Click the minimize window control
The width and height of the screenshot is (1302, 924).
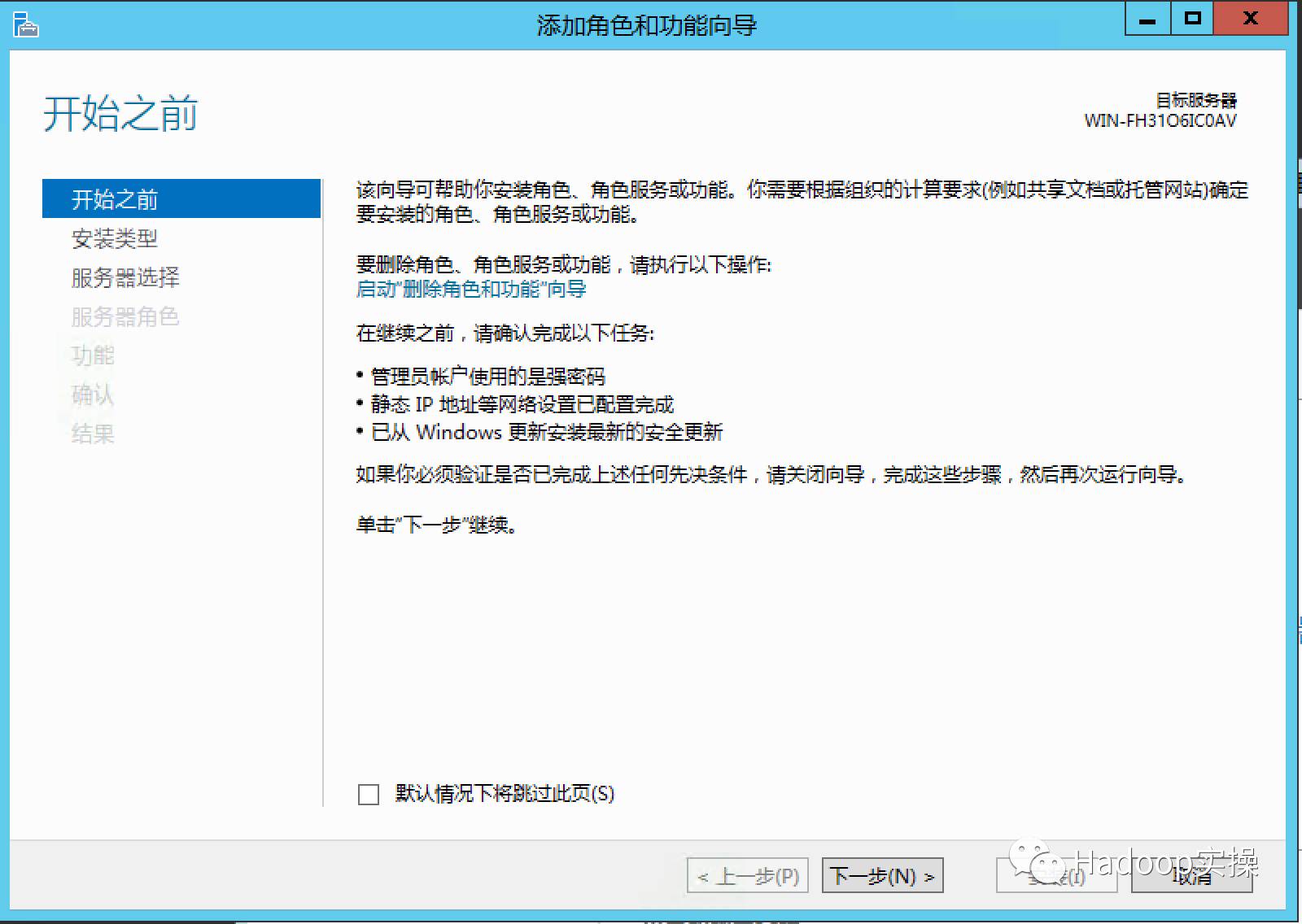1147,18
